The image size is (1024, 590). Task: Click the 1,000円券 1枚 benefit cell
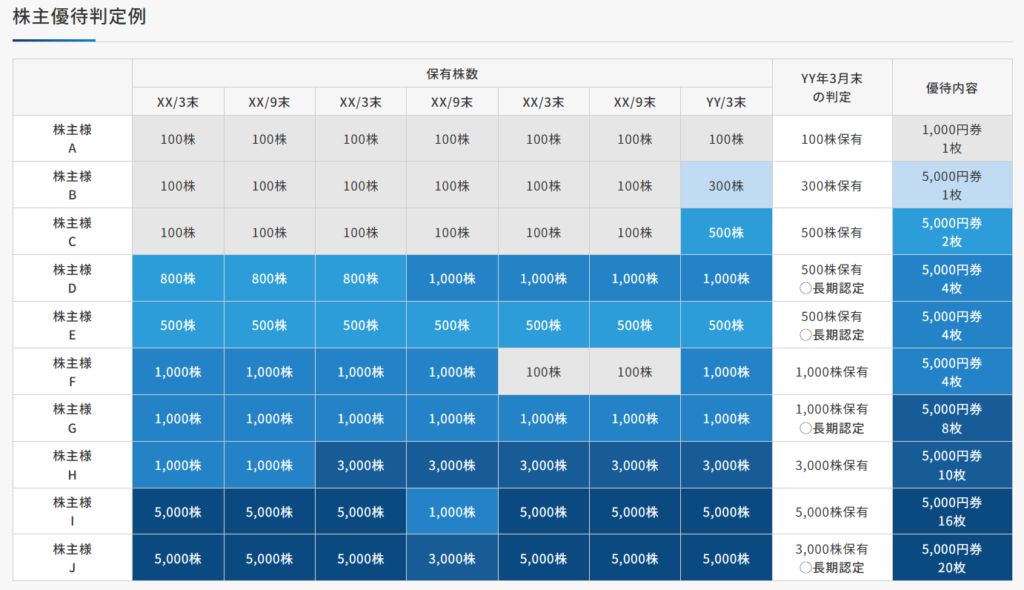[x=952, y=139]
